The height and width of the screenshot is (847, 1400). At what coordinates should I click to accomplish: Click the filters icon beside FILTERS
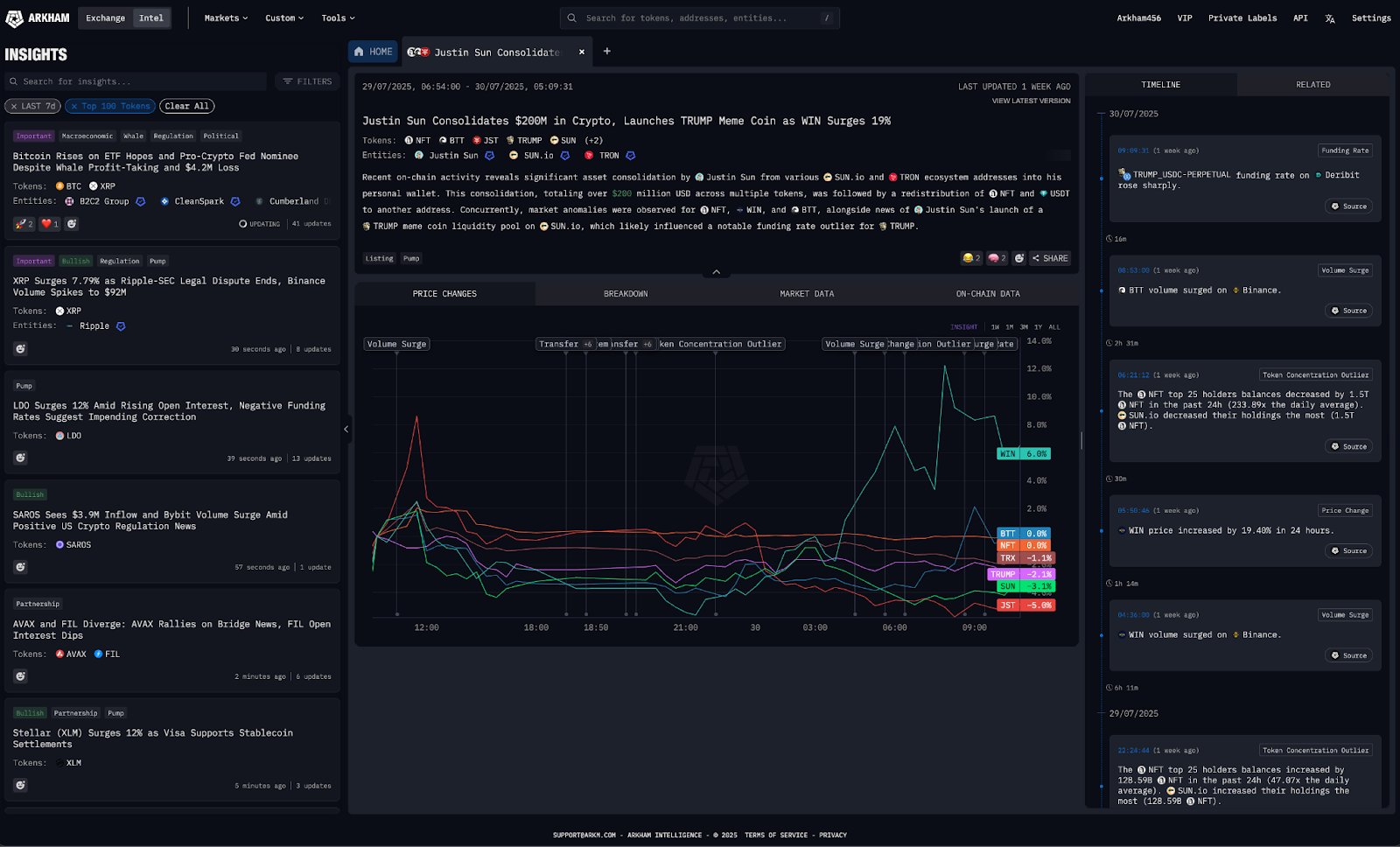point(288,81)
